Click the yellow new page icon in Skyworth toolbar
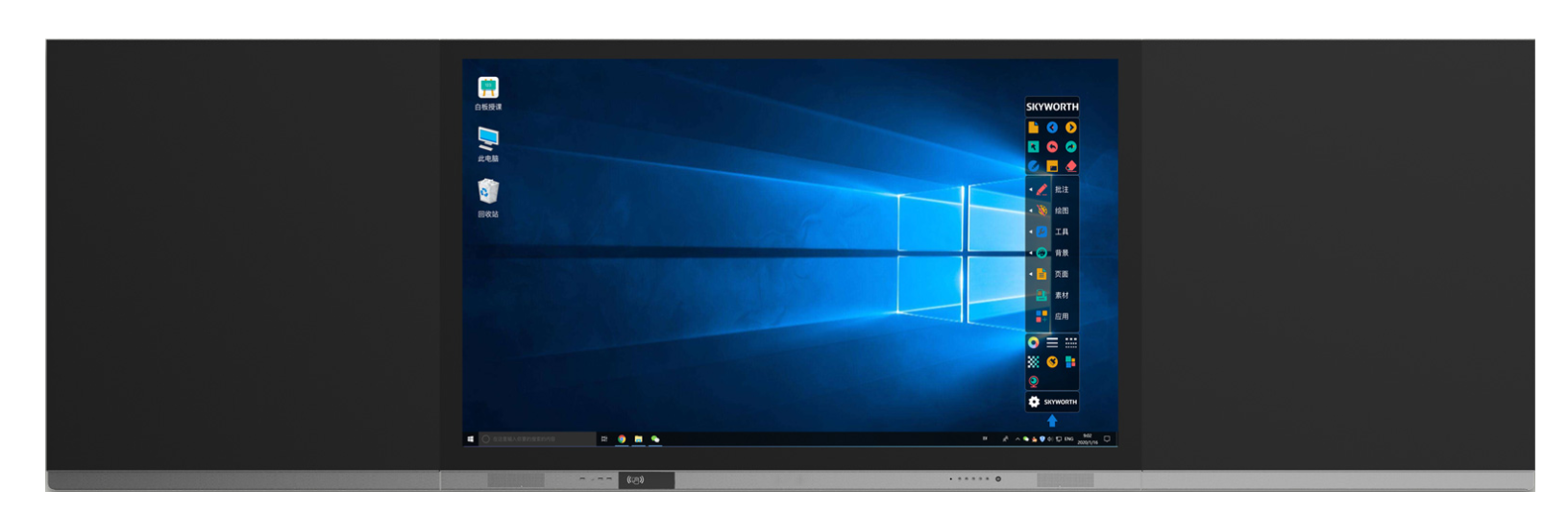Screen dimensions: 1568x516 coord(1033,127)
